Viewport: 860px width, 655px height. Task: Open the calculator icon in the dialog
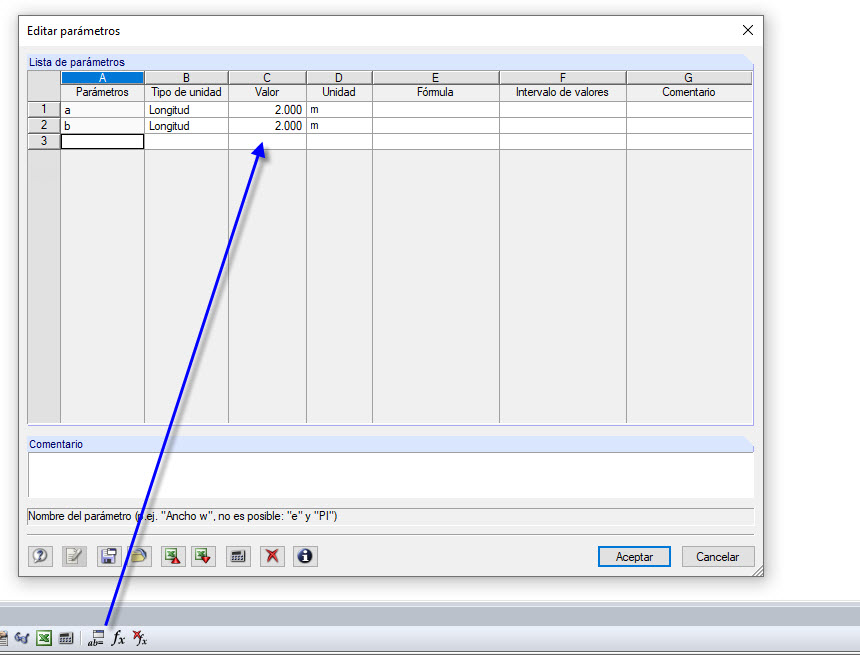coord(238,556)
